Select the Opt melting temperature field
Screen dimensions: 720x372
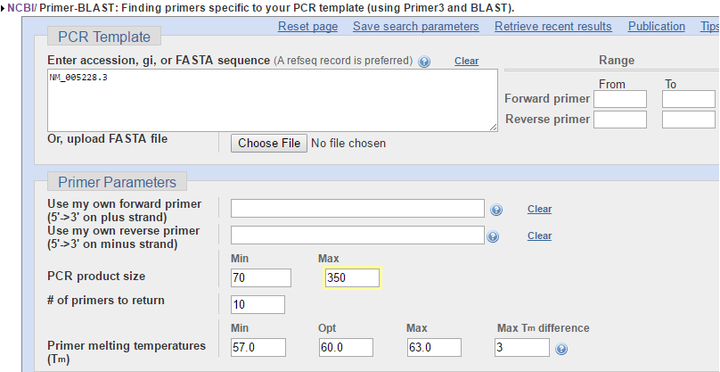[346, 348]
